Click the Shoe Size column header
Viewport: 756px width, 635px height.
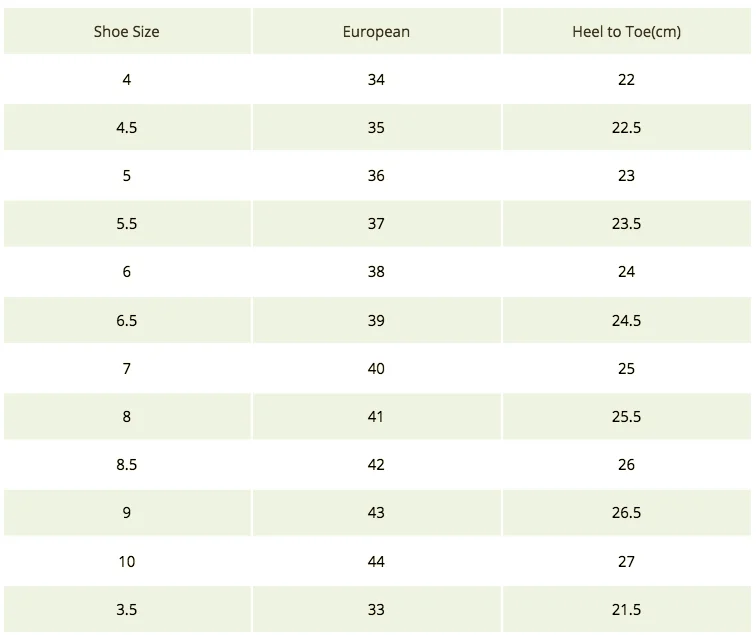coord(127,31)
